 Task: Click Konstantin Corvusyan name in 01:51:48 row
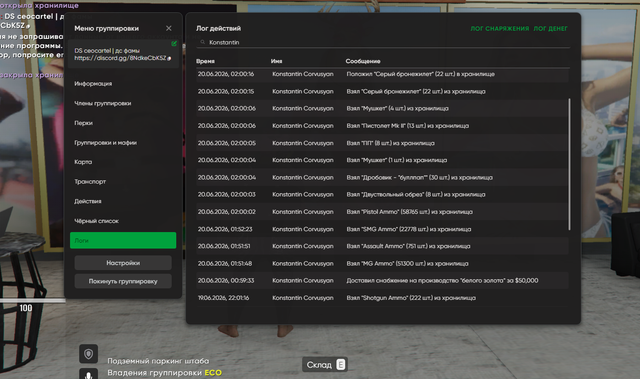click(x=303, y=264)
